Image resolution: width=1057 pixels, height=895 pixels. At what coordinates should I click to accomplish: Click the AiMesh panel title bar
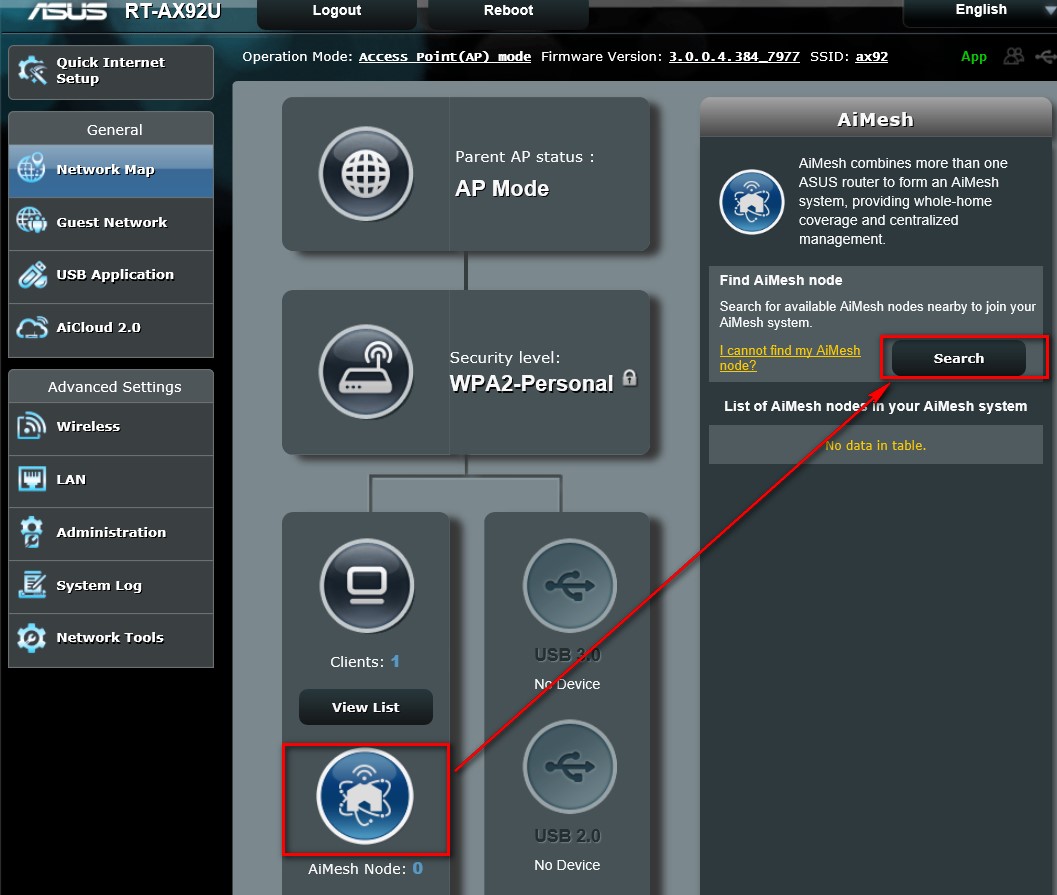[875, 119]
